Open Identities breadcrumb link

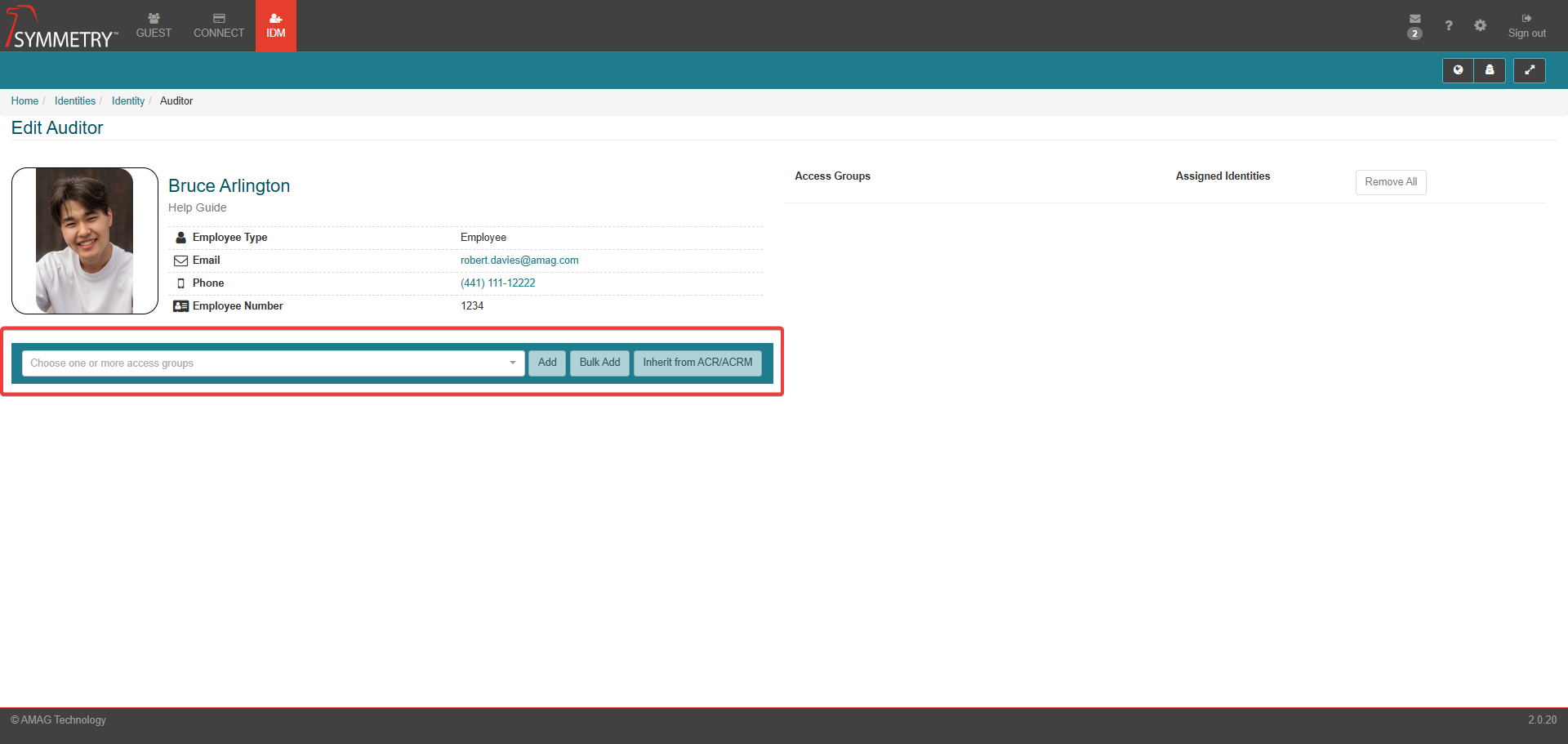click(x=75, y=101)
